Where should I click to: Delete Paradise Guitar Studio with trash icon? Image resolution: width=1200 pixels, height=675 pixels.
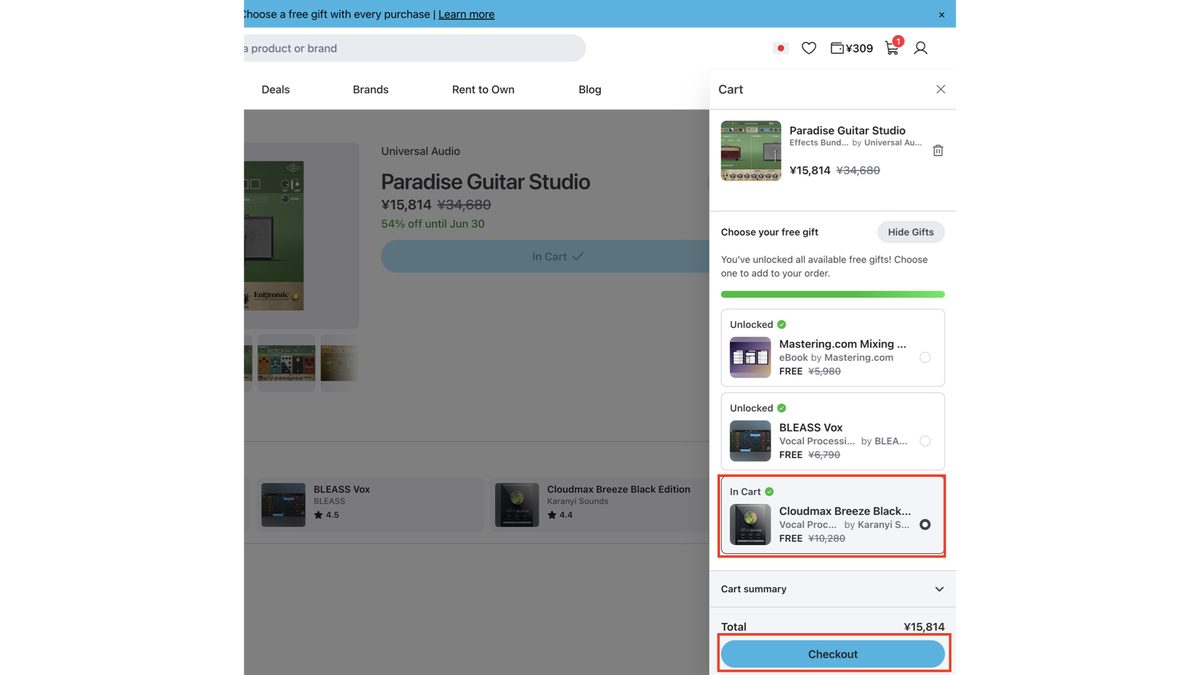click(x=938, y=150)
